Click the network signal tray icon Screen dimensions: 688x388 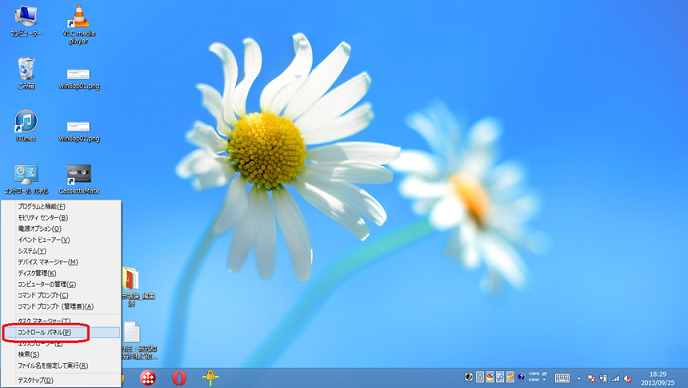616,378
